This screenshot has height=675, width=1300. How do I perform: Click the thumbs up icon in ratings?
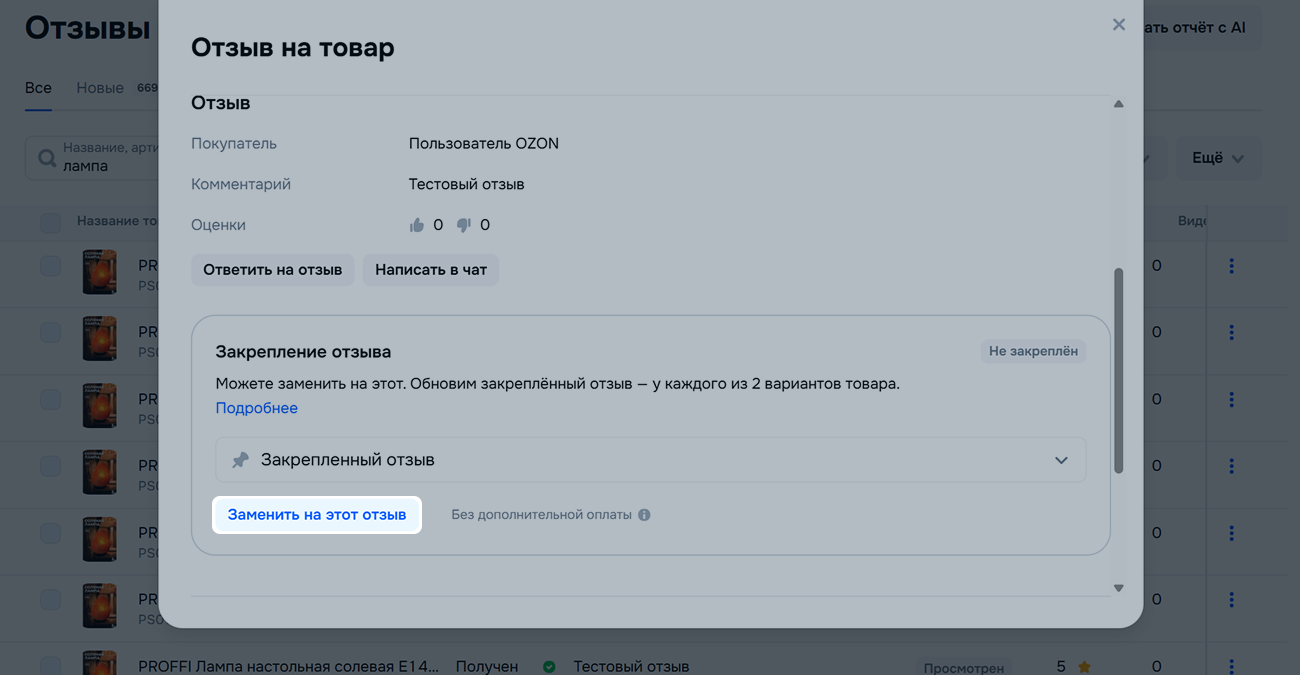pyautogui.click(x=417, y=225)
